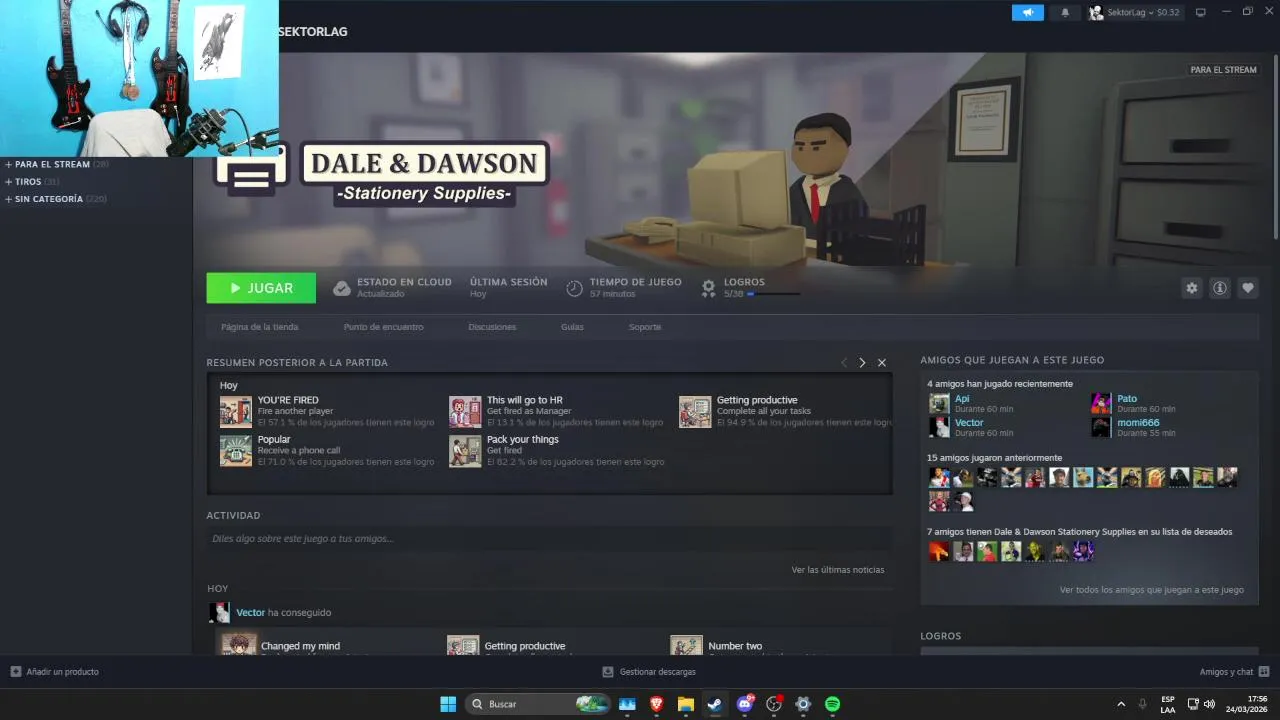This screenshot has height=720, width=1280.
Task: Click Number two achievement icon
Action: tap(686, 645)
